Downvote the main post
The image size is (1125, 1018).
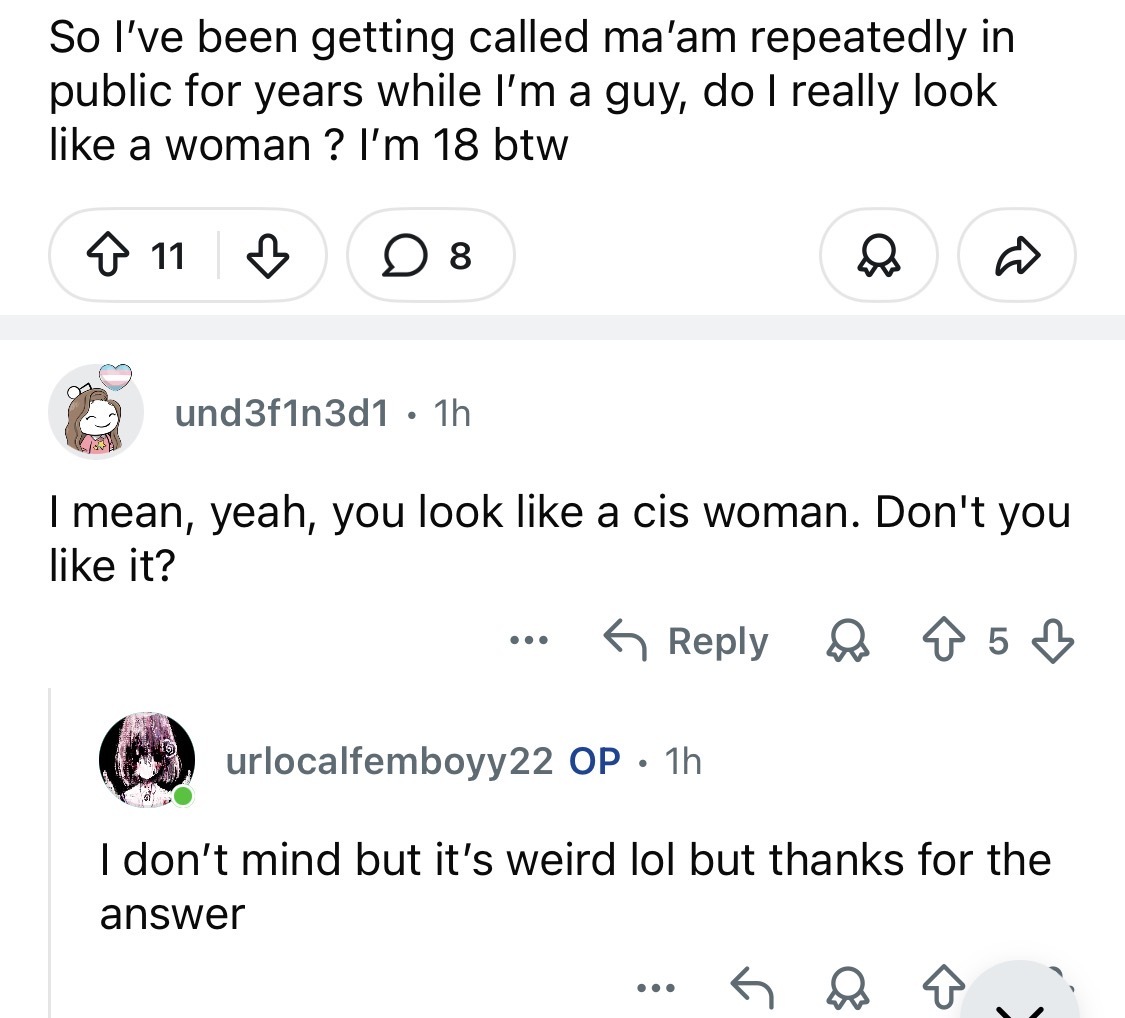[x=268, y=257]
